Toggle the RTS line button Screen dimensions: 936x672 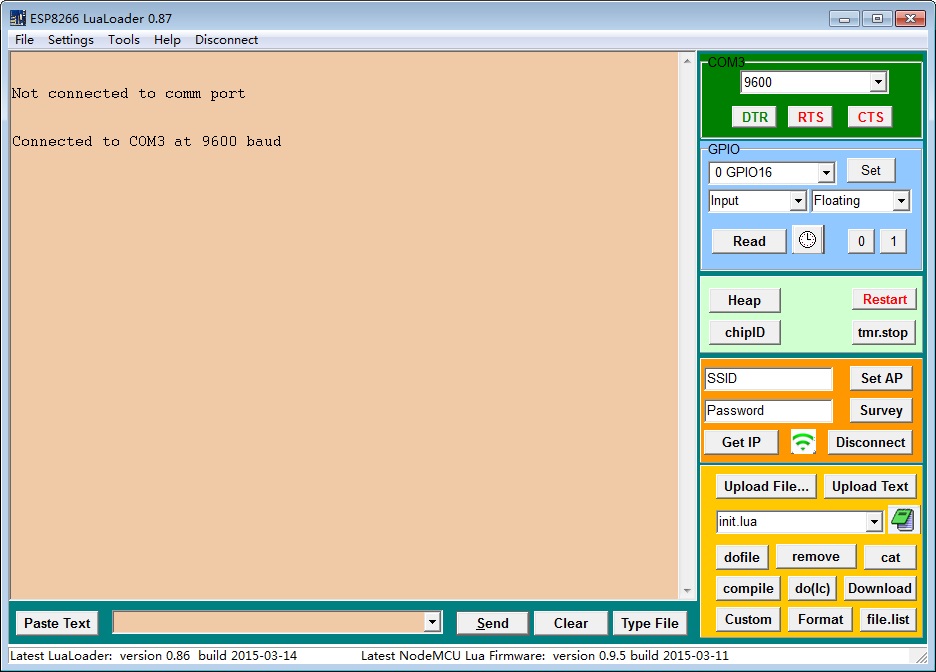pos(810,117)
